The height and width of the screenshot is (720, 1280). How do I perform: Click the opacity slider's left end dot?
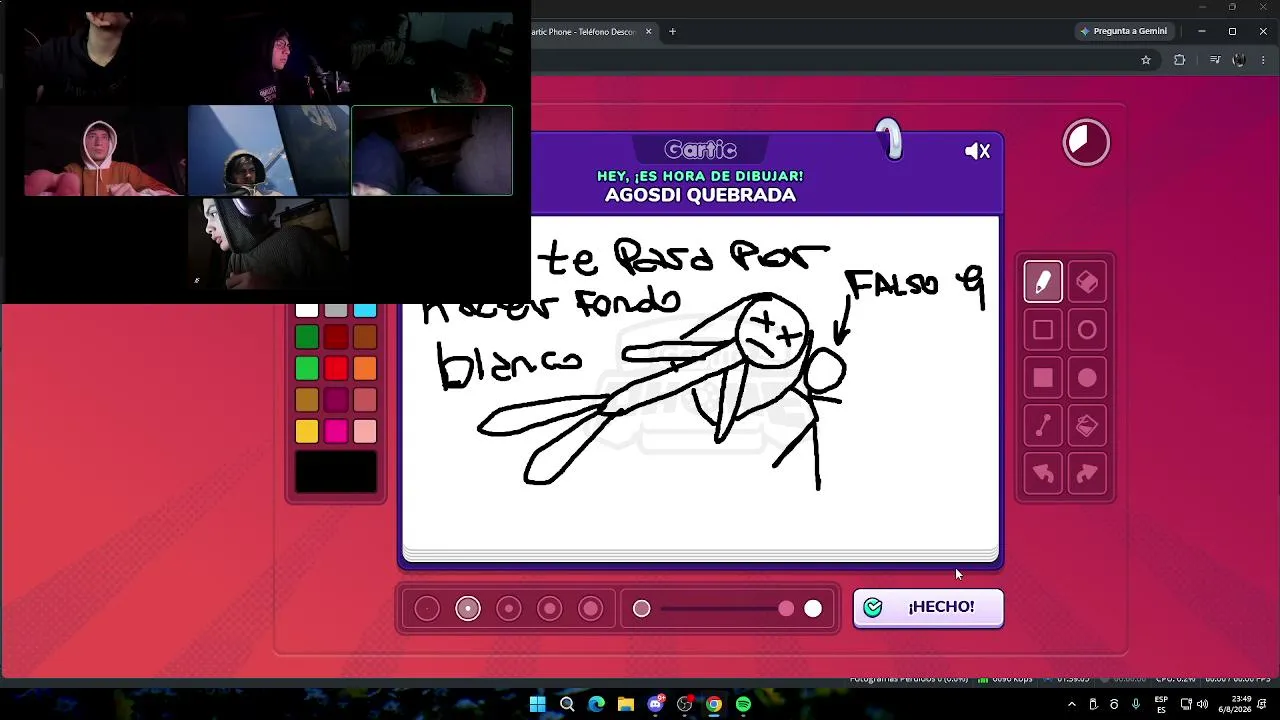[642, 608]
